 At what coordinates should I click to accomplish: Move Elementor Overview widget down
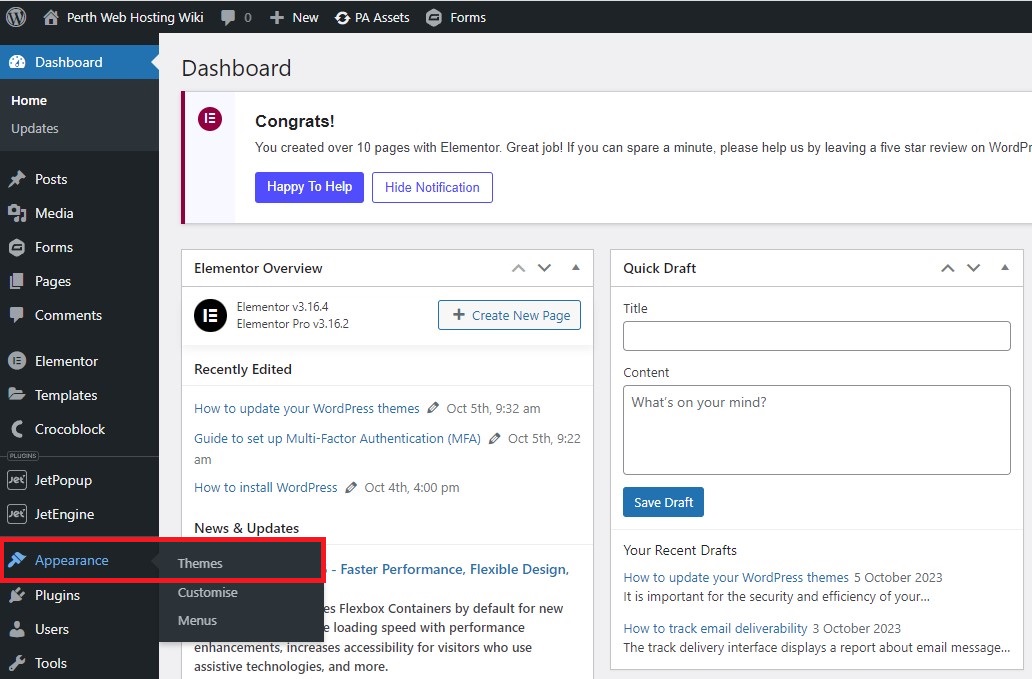click(544, 268)
